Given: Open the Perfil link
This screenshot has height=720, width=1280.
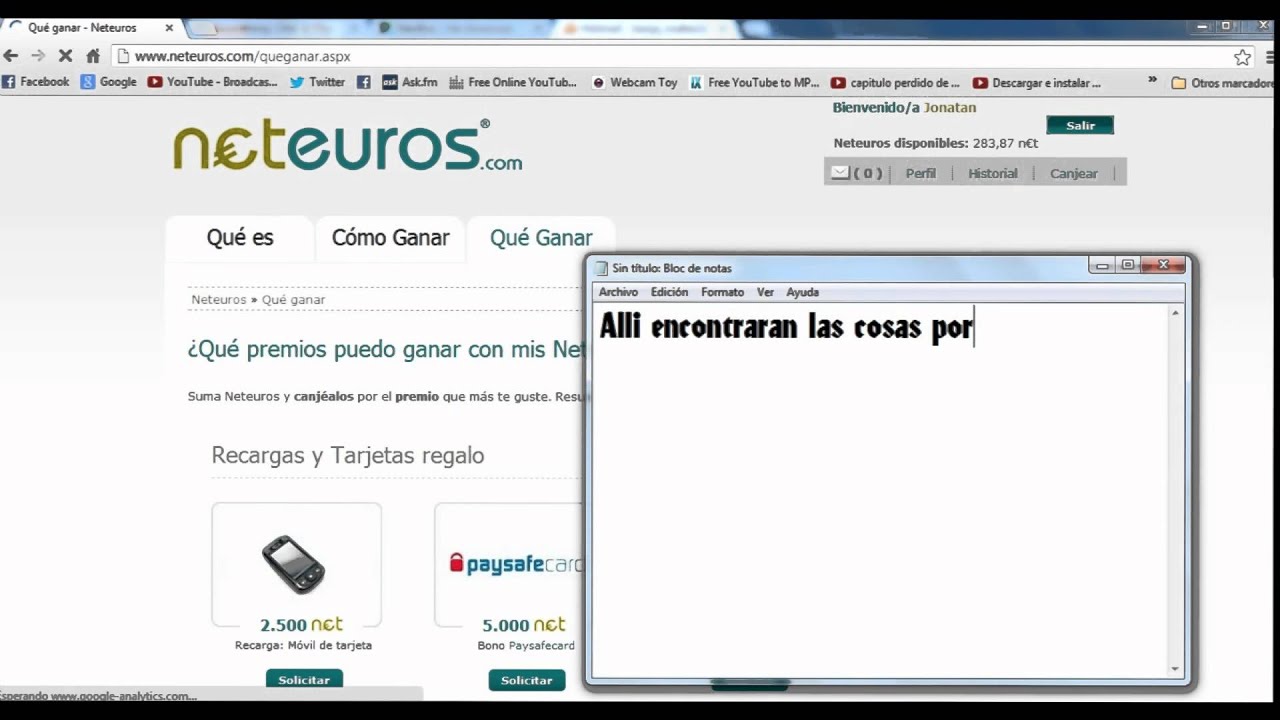Looking at the screenshot, I should (920, 173).
